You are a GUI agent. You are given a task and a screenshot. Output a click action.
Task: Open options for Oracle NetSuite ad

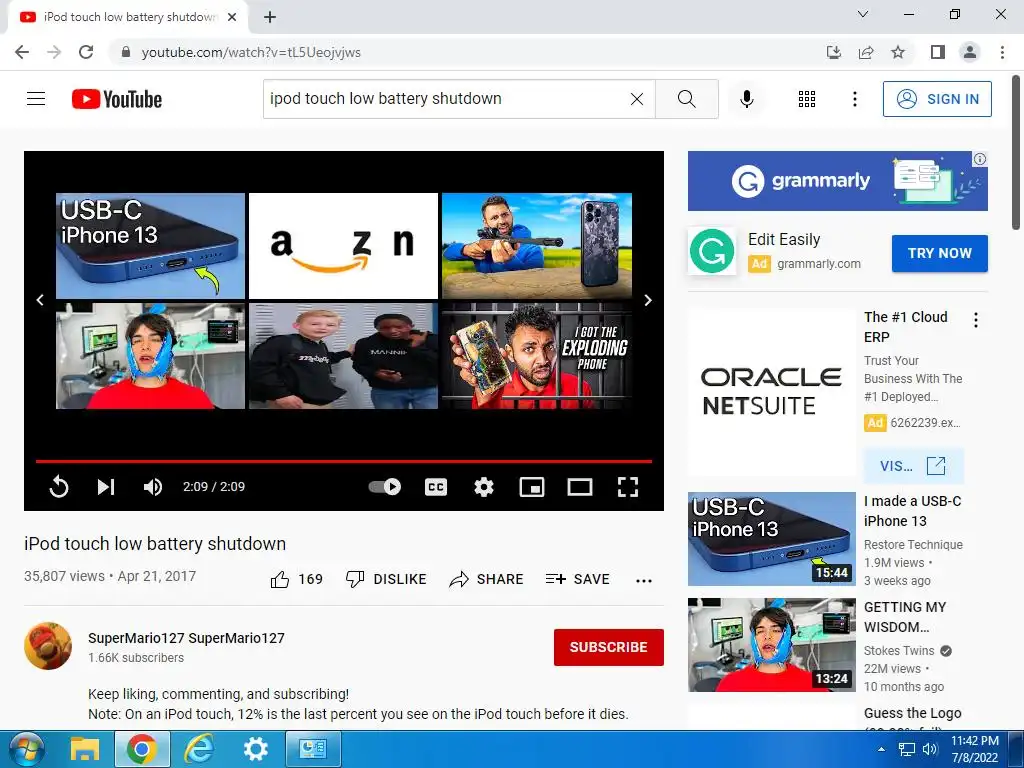(976, 320)
